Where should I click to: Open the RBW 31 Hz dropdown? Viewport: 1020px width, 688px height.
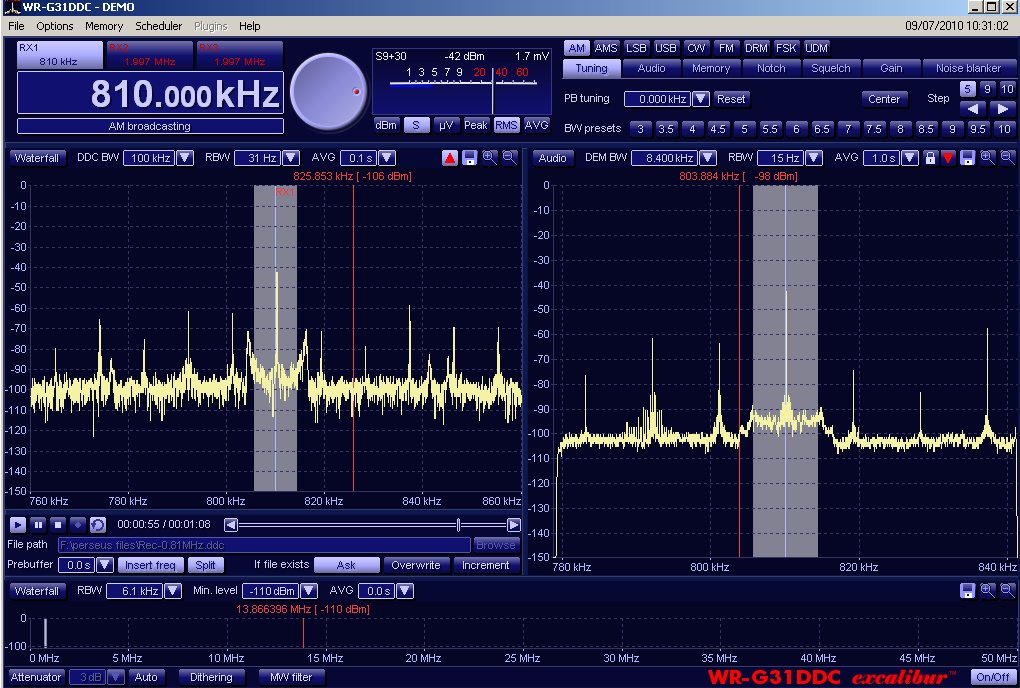coord(291,157)
